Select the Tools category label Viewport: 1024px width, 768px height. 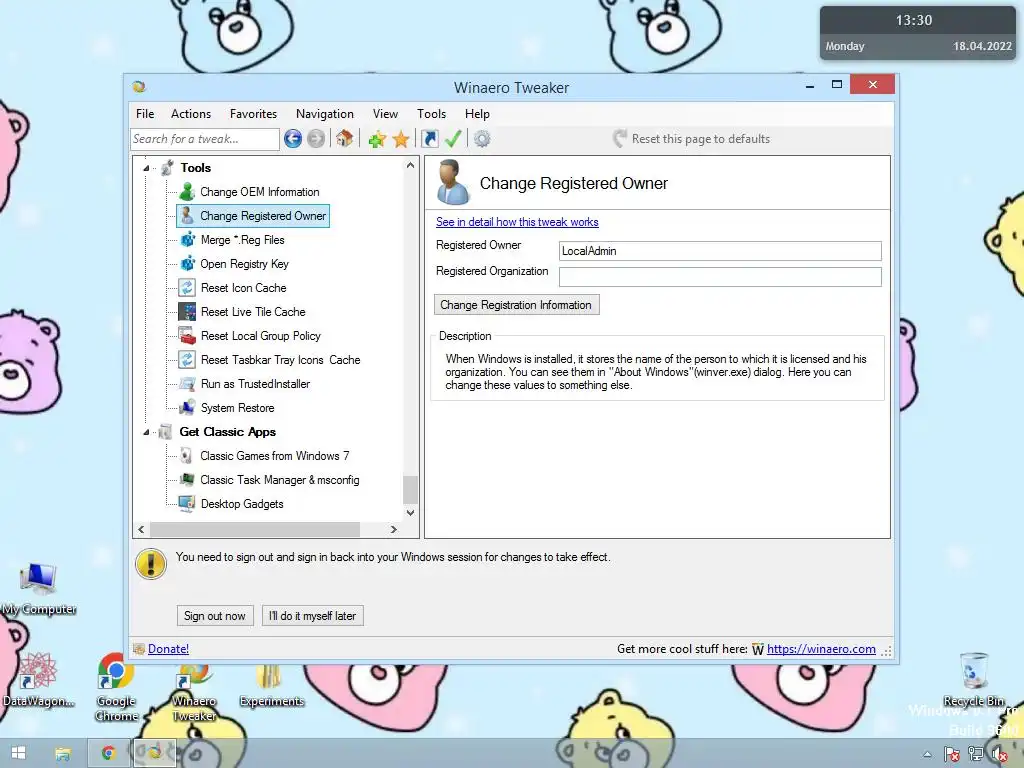(x=196, y=168)
